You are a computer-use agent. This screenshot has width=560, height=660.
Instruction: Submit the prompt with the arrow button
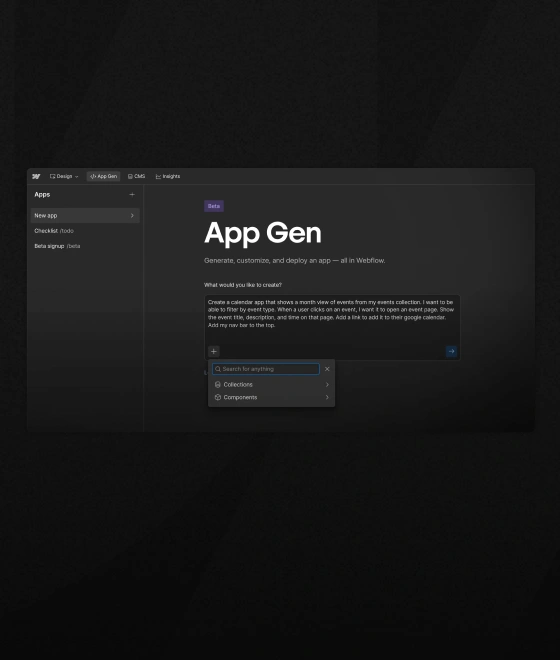tap(451, 351)
